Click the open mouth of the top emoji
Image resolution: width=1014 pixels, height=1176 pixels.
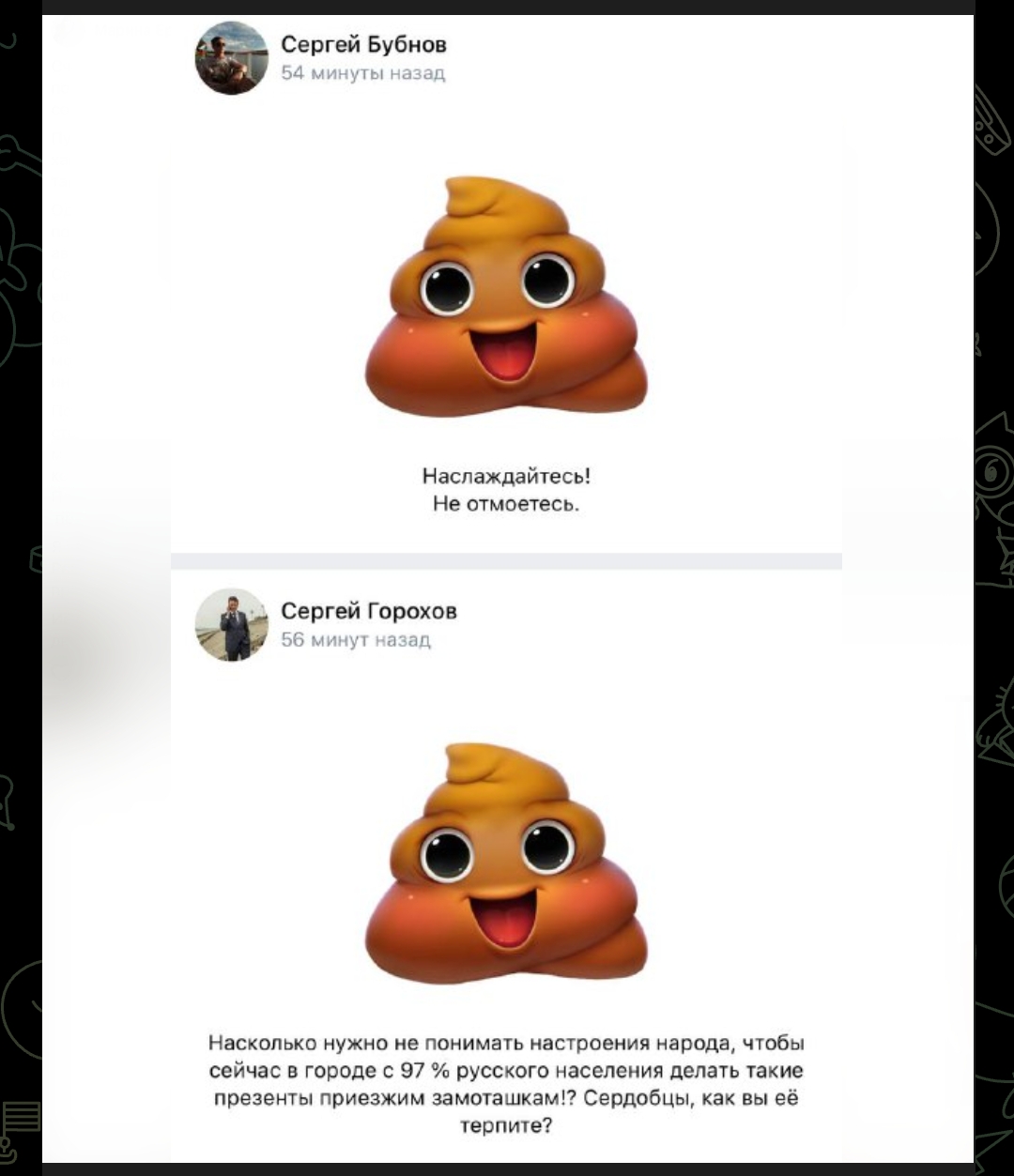pos(507,357)
